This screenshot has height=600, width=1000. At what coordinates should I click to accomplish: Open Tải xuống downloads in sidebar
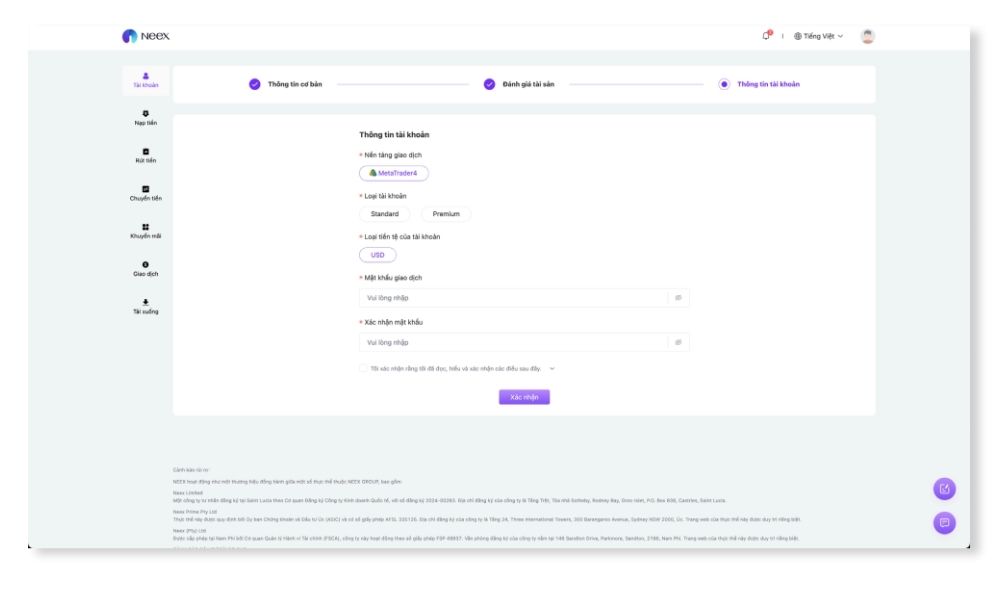146,306
